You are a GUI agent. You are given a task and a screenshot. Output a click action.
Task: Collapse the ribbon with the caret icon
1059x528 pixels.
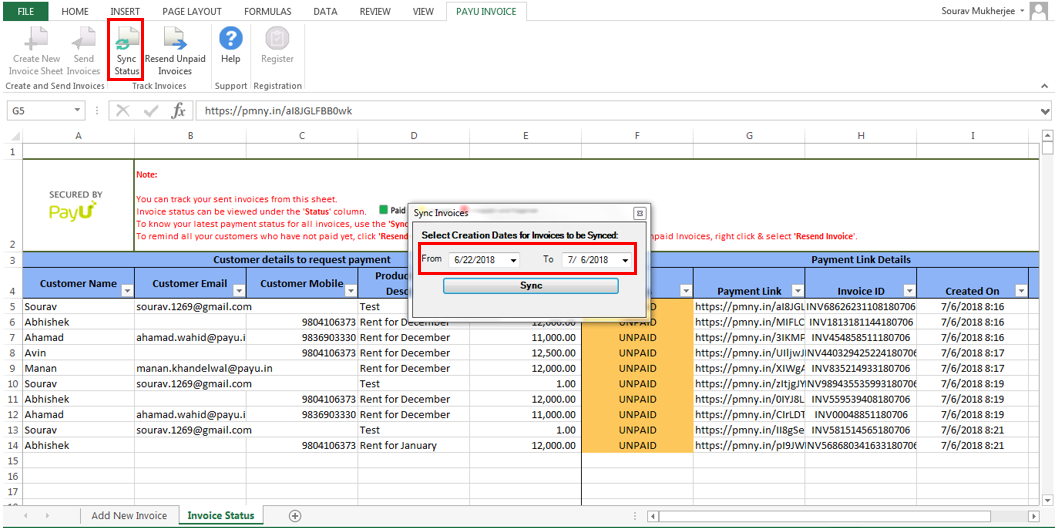click(1045, 86)
